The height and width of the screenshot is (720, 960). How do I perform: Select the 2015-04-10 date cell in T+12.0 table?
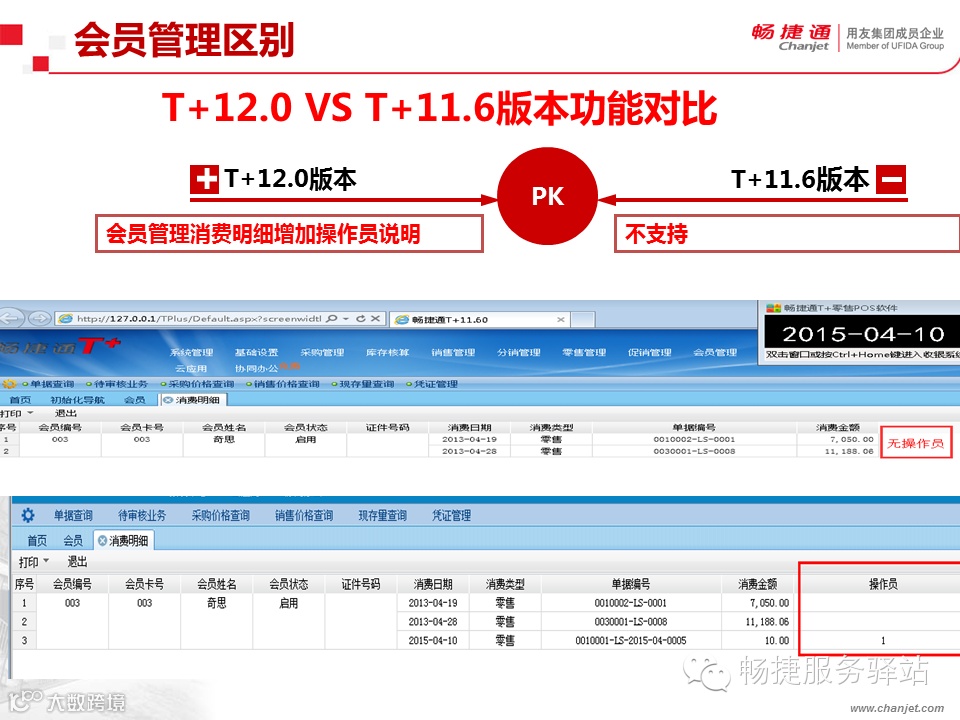(x=433, y=640)
